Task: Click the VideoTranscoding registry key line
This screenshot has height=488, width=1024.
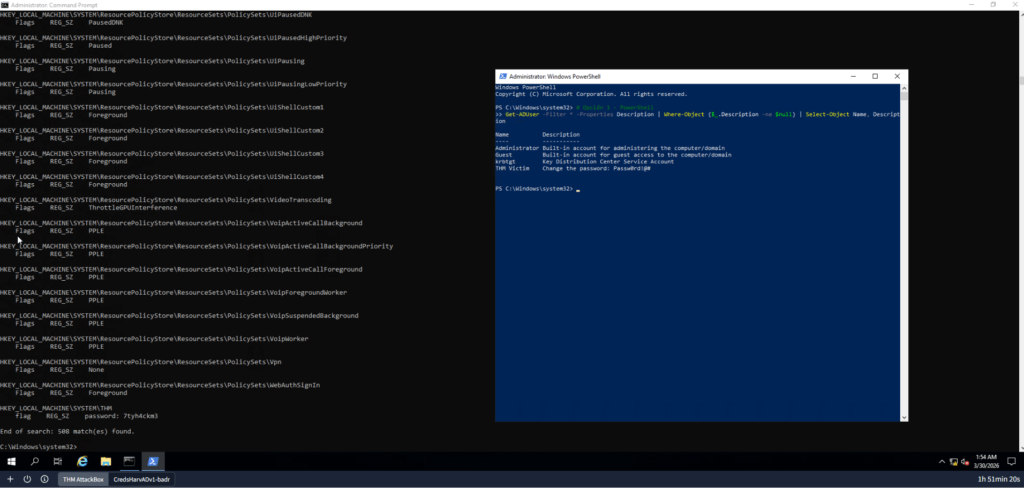Action: pyautogui.click(x=166, y=200)
